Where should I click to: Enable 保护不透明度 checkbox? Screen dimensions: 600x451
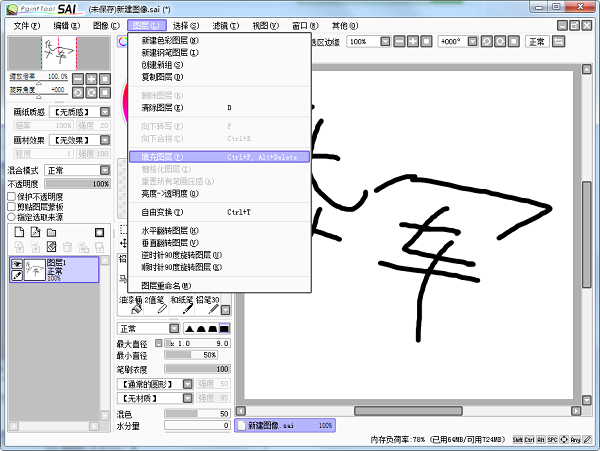click(11, 197)
